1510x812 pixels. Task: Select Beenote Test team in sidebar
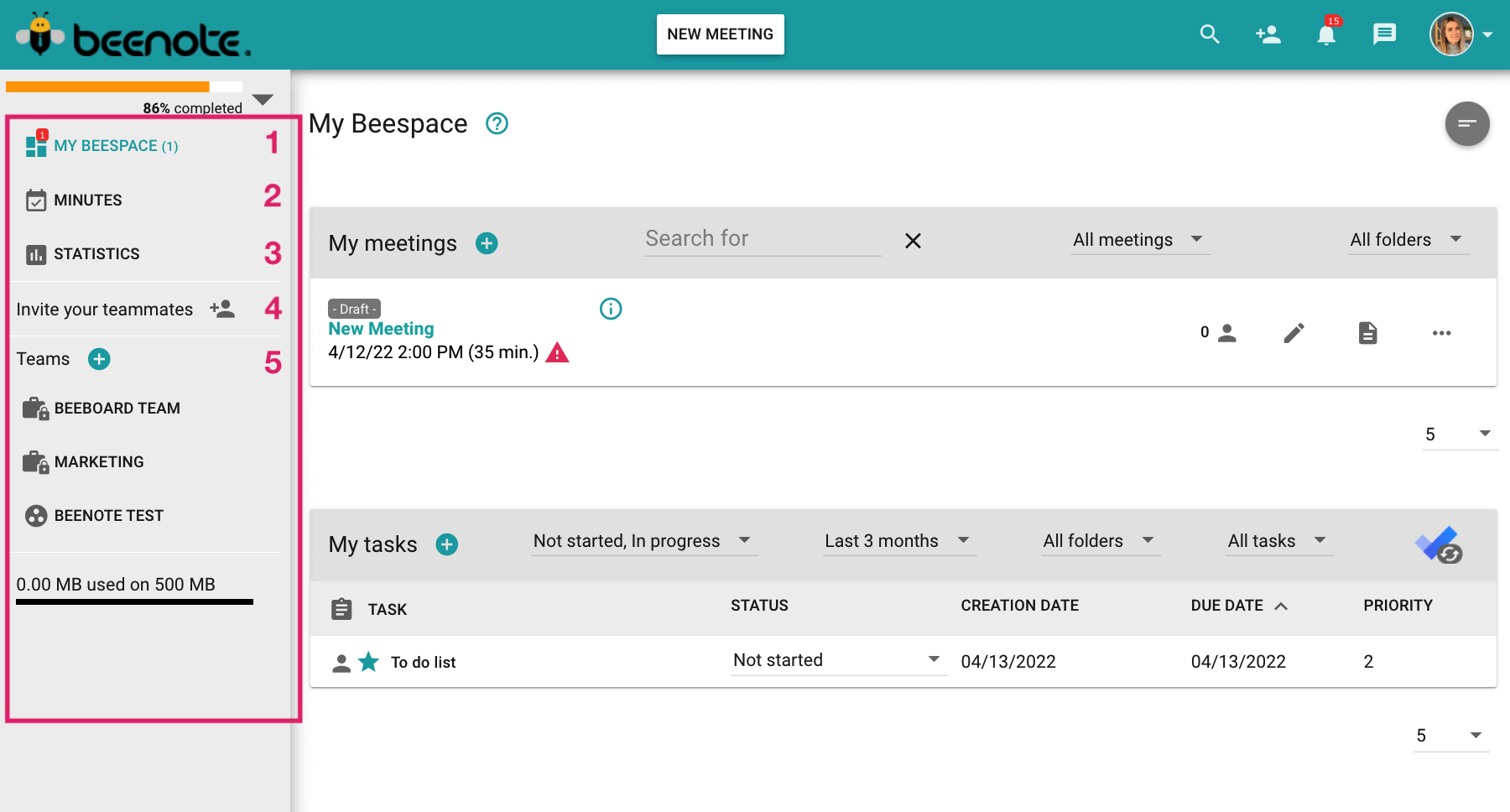click(108, 516)
